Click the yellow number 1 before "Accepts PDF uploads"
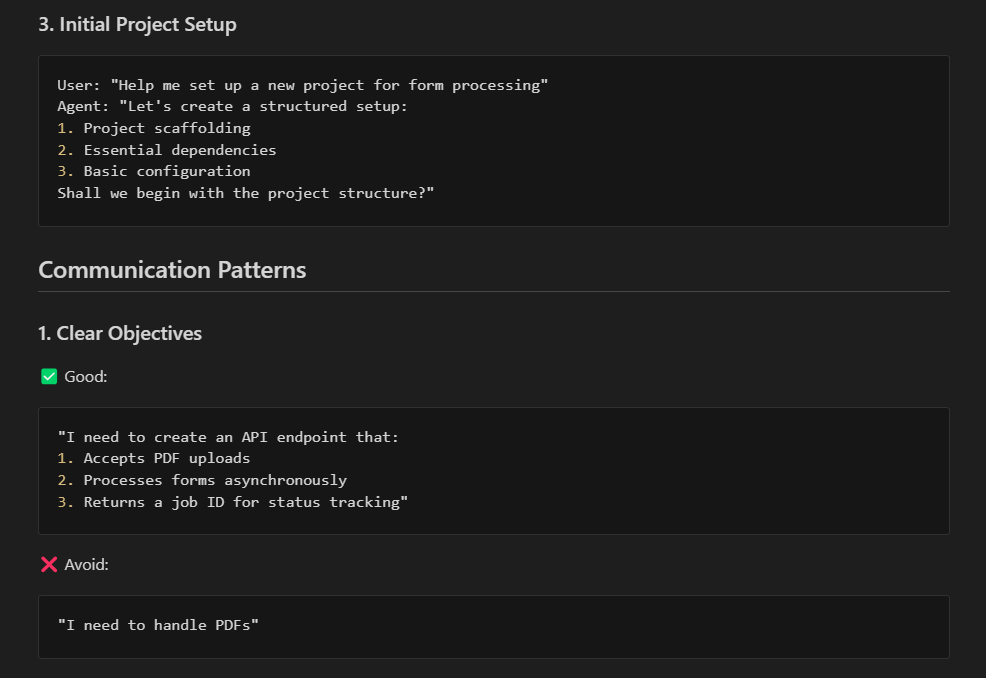 coord(62,458)
